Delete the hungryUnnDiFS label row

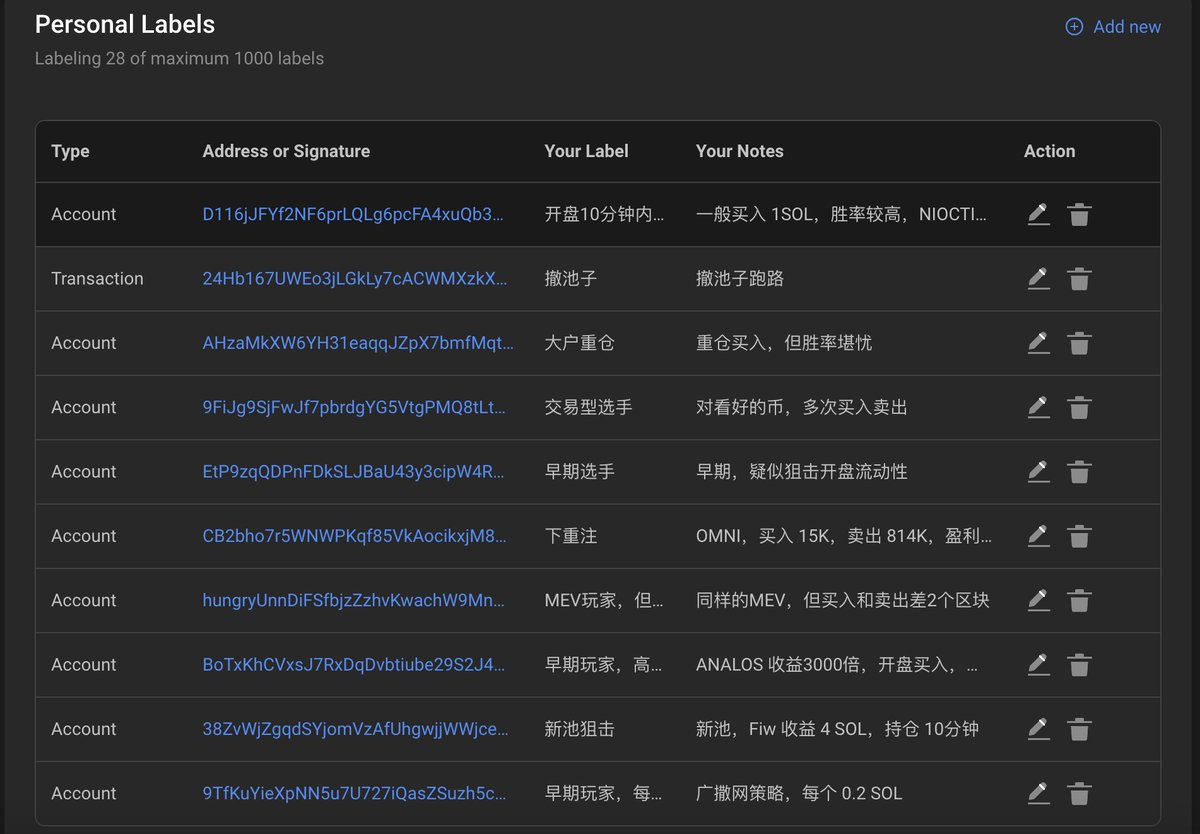point(1079,600)
